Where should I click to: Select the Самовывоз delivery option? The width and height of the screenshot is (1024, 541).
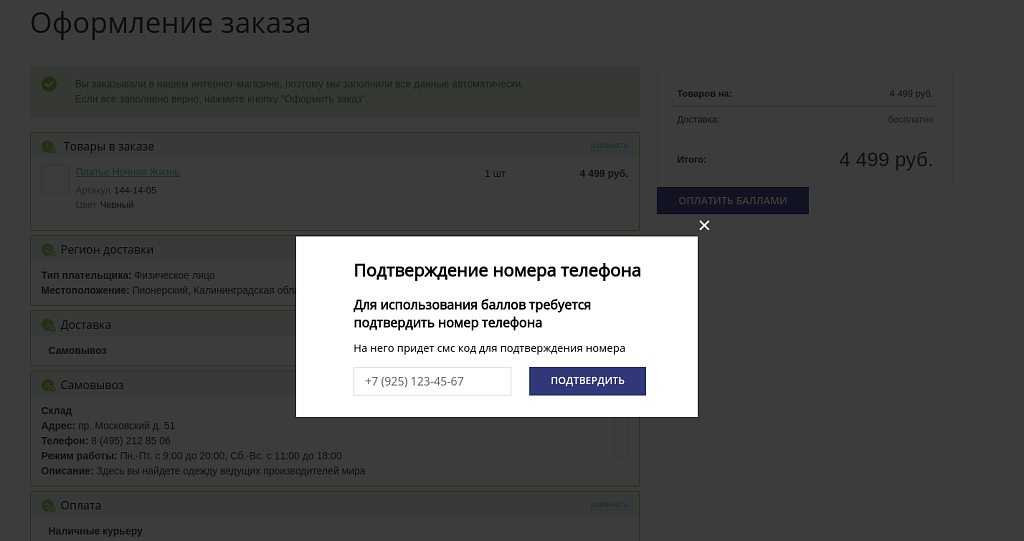point(77,351)
